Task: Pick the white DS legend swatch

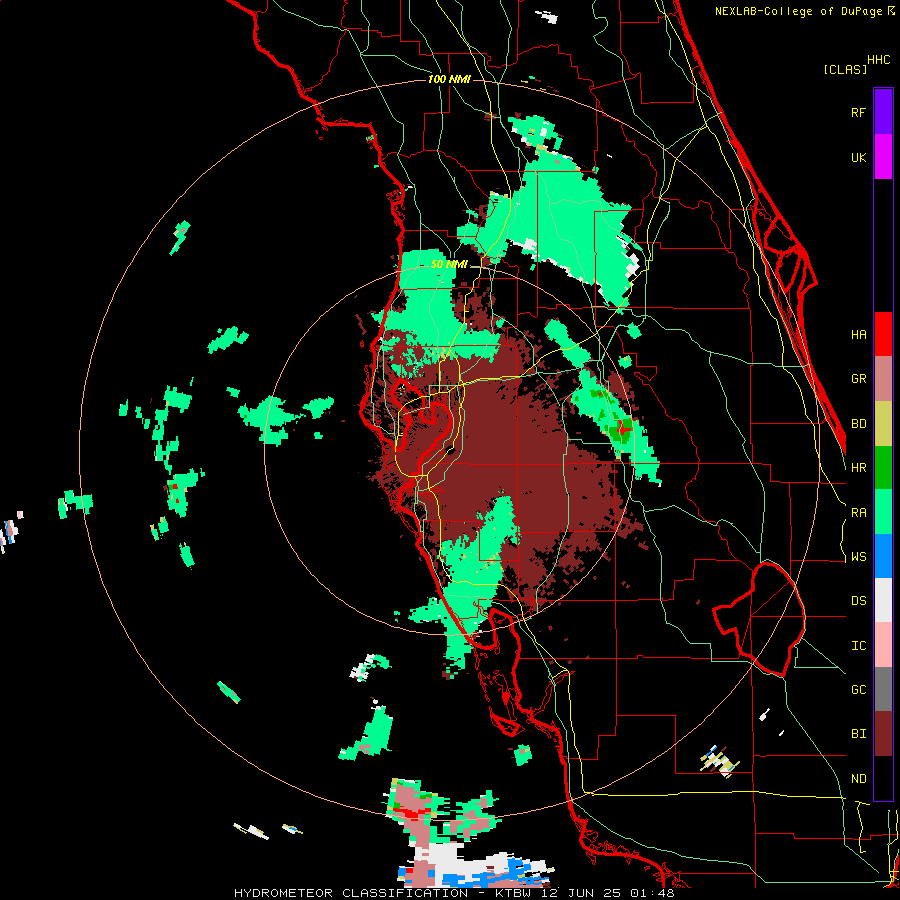Action: 883,600
